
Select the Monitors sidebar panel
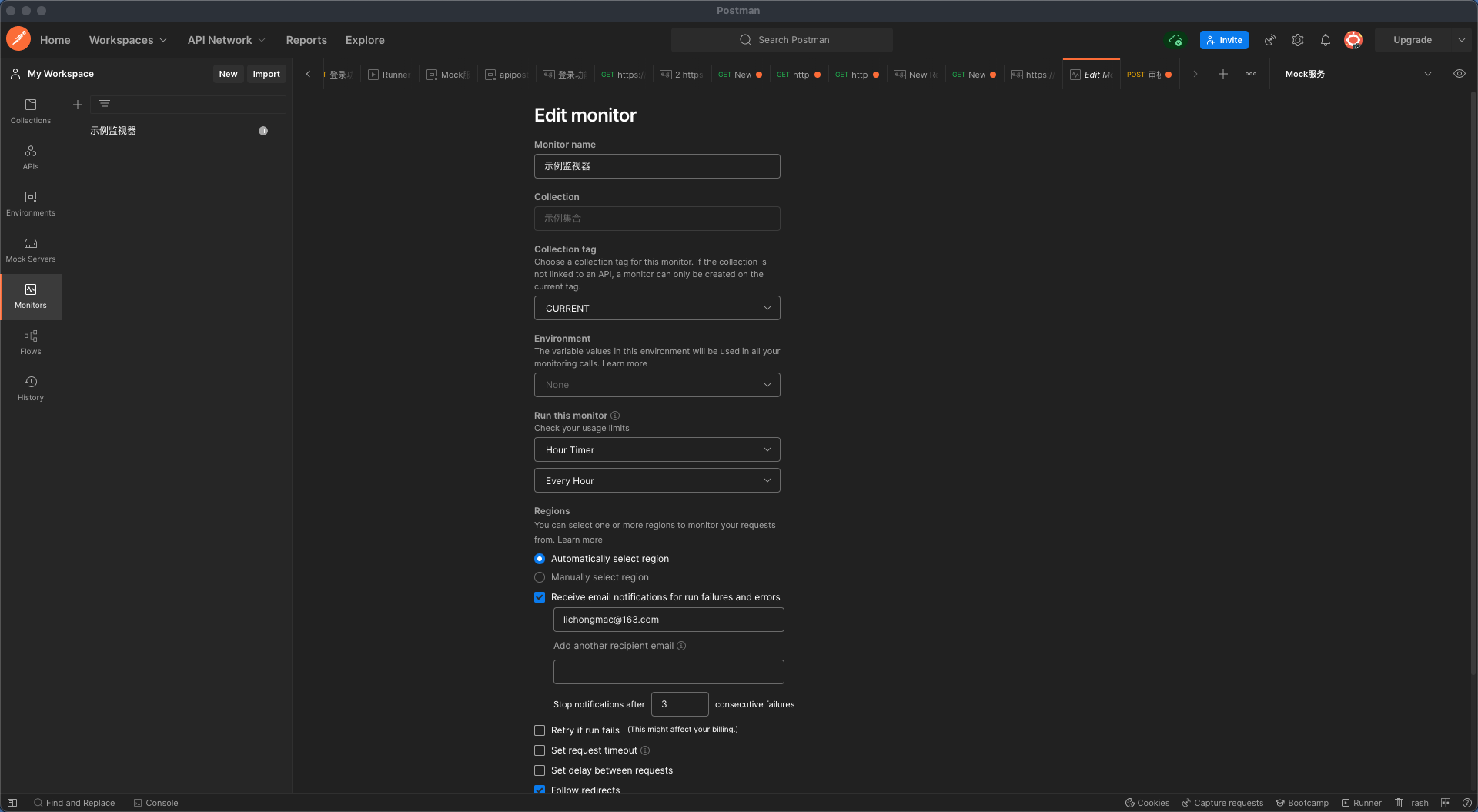[x=31, y=296]
